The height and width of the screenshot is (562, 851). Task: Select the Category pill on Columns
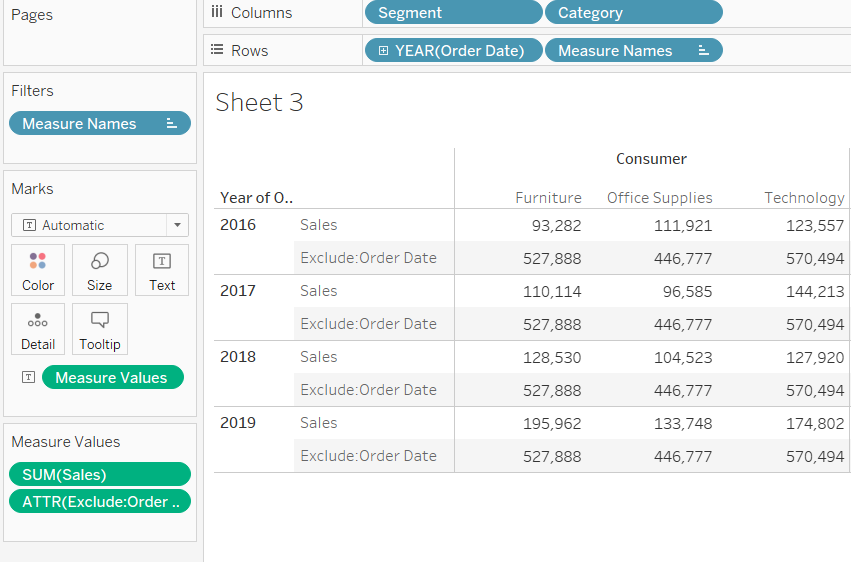633,12
